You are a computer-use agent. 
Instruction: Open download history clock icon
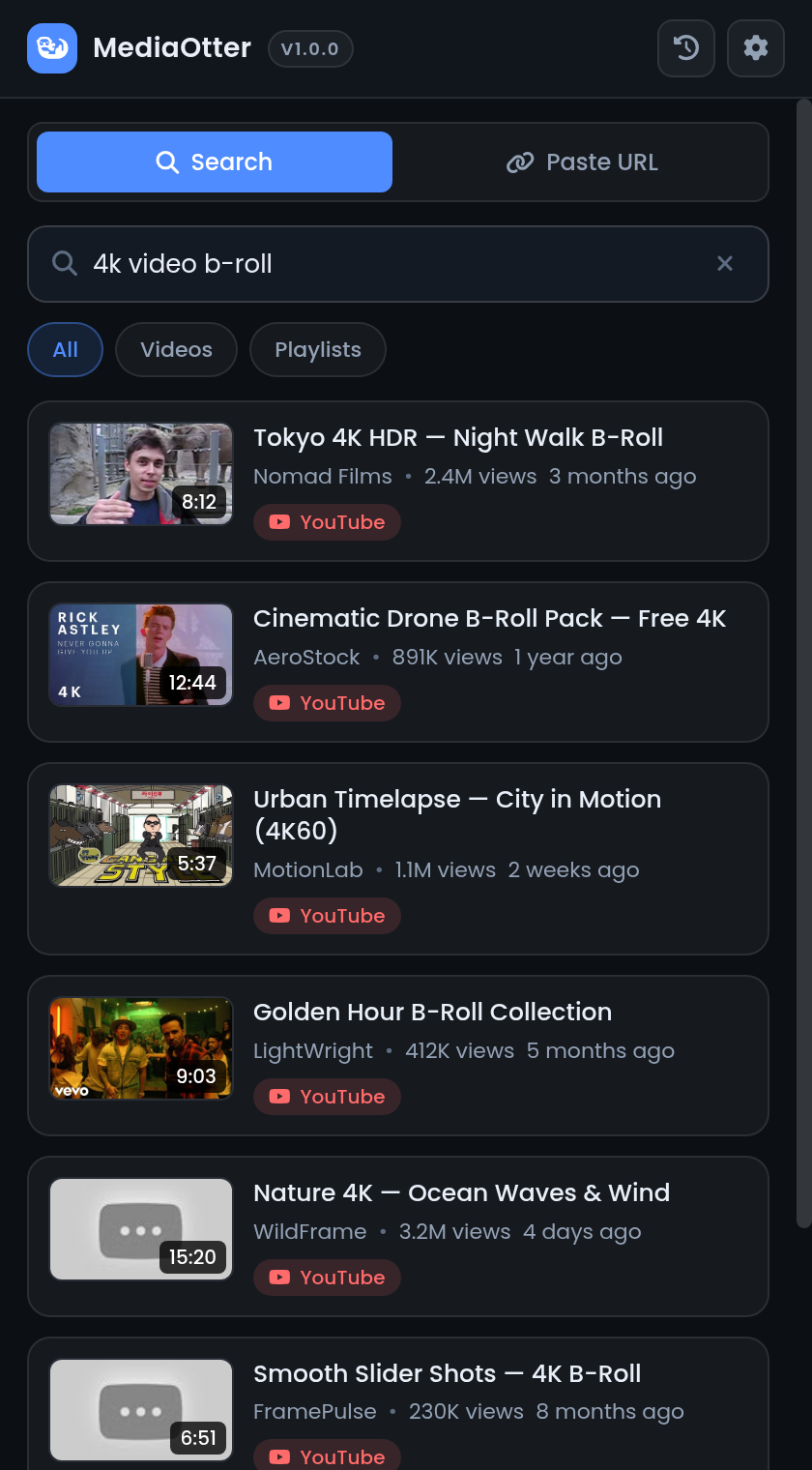(686, 48)
